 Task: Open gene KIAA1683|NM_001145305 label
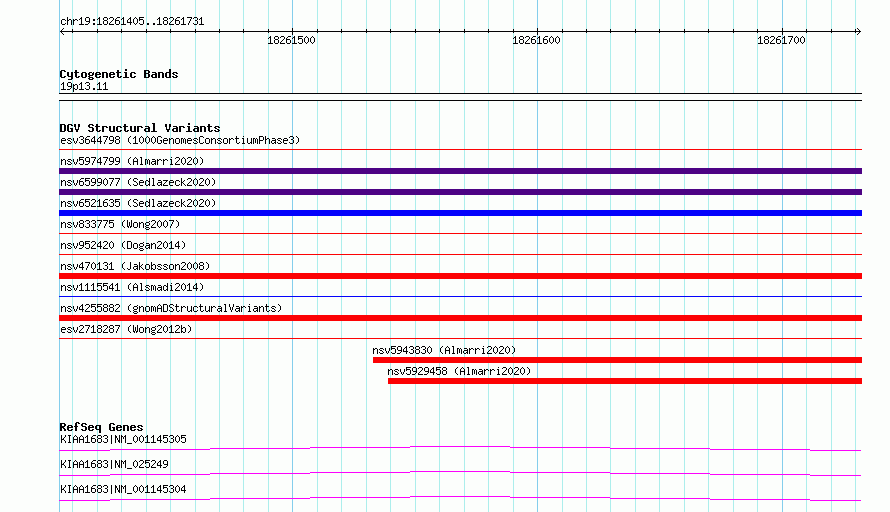(123, 439)
